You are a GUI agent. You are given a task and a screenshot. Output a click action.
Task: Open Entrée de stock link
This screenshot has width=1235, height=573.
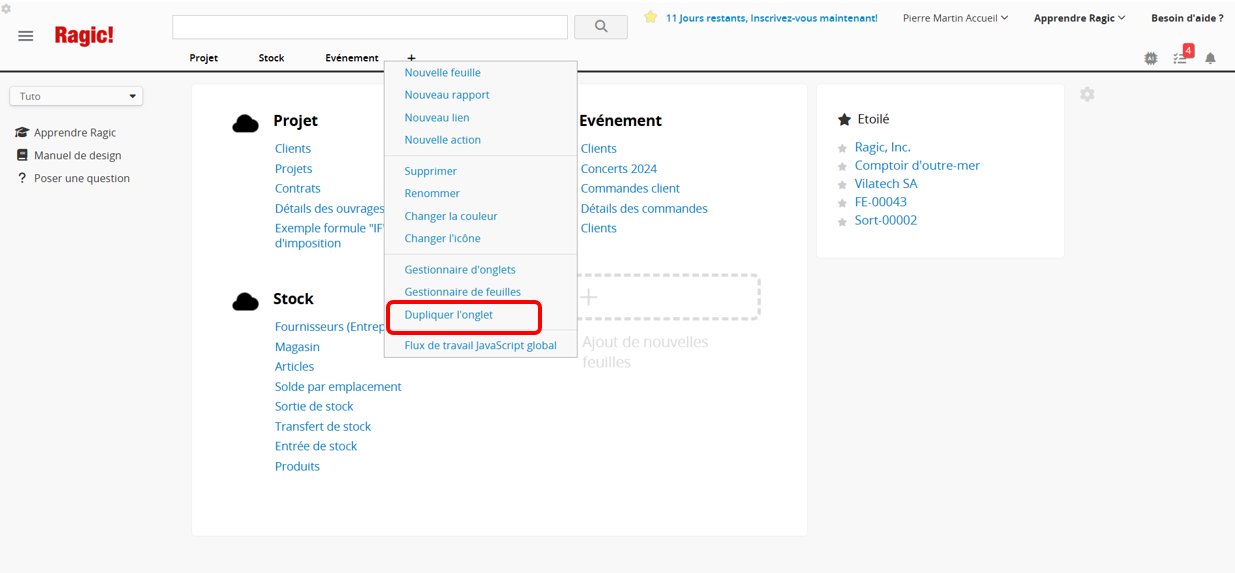(x=316, y=447)
